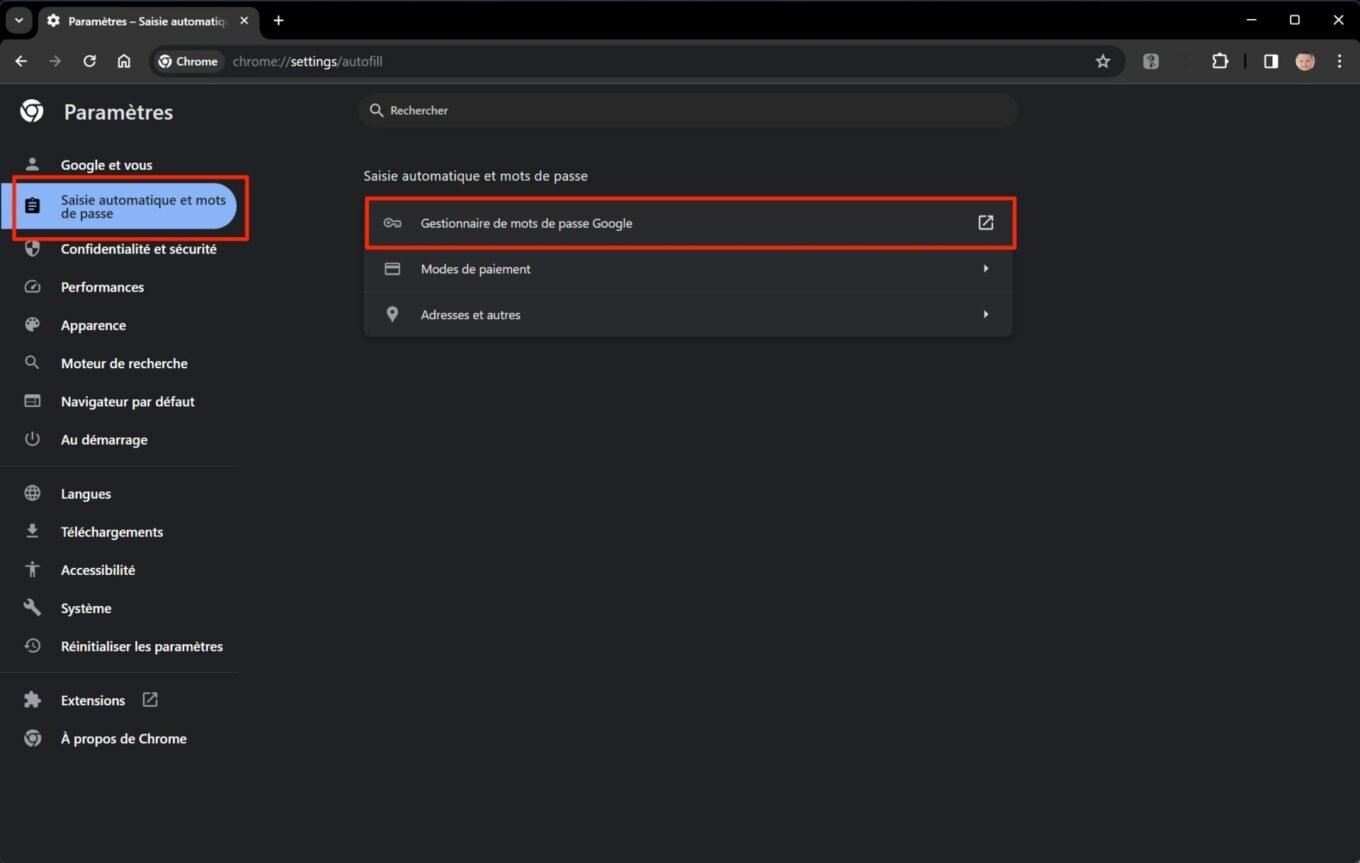1360x863 pixels.
Task: Close the Paramètres tab
Action: click(x=244, y=20)
